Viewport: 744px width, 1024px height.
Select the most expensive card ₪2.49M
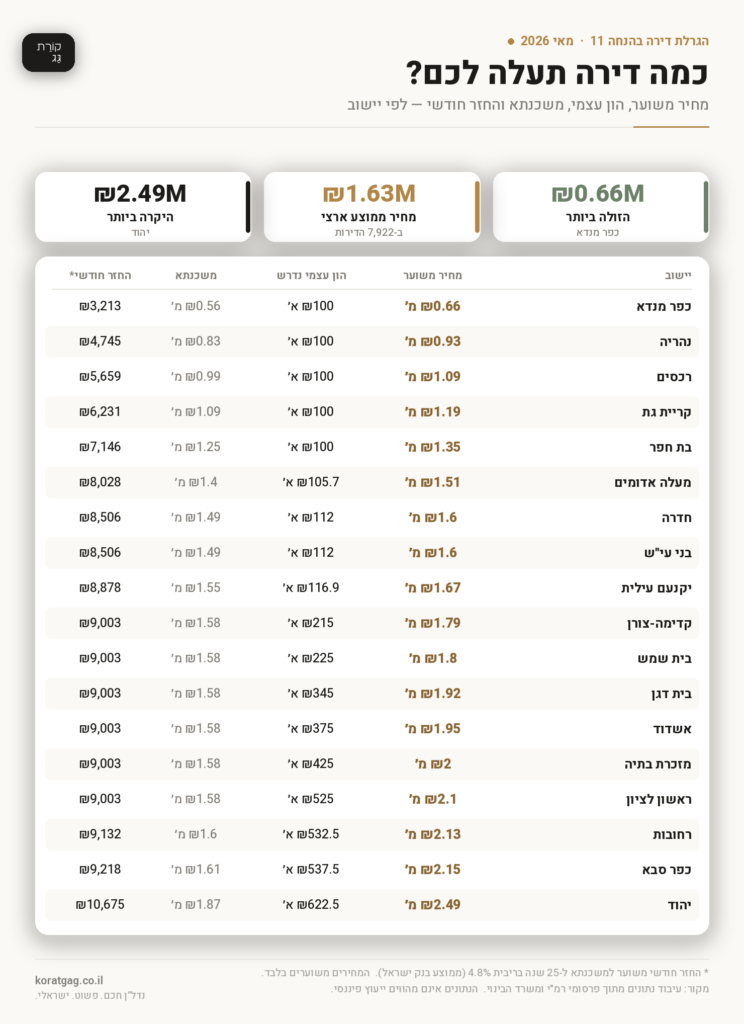point(143,207)
